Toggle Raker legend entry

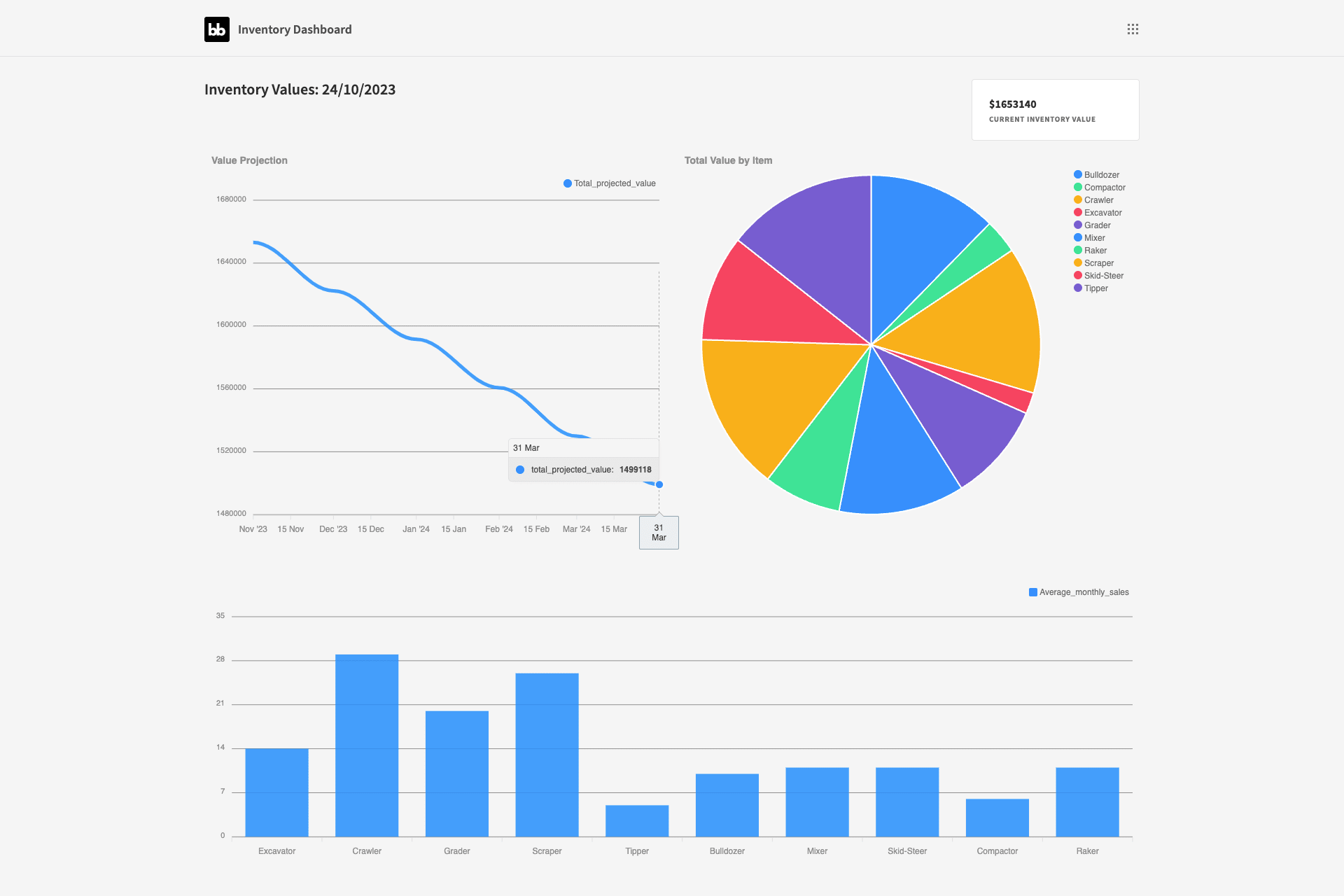(x=1090, y=251)
